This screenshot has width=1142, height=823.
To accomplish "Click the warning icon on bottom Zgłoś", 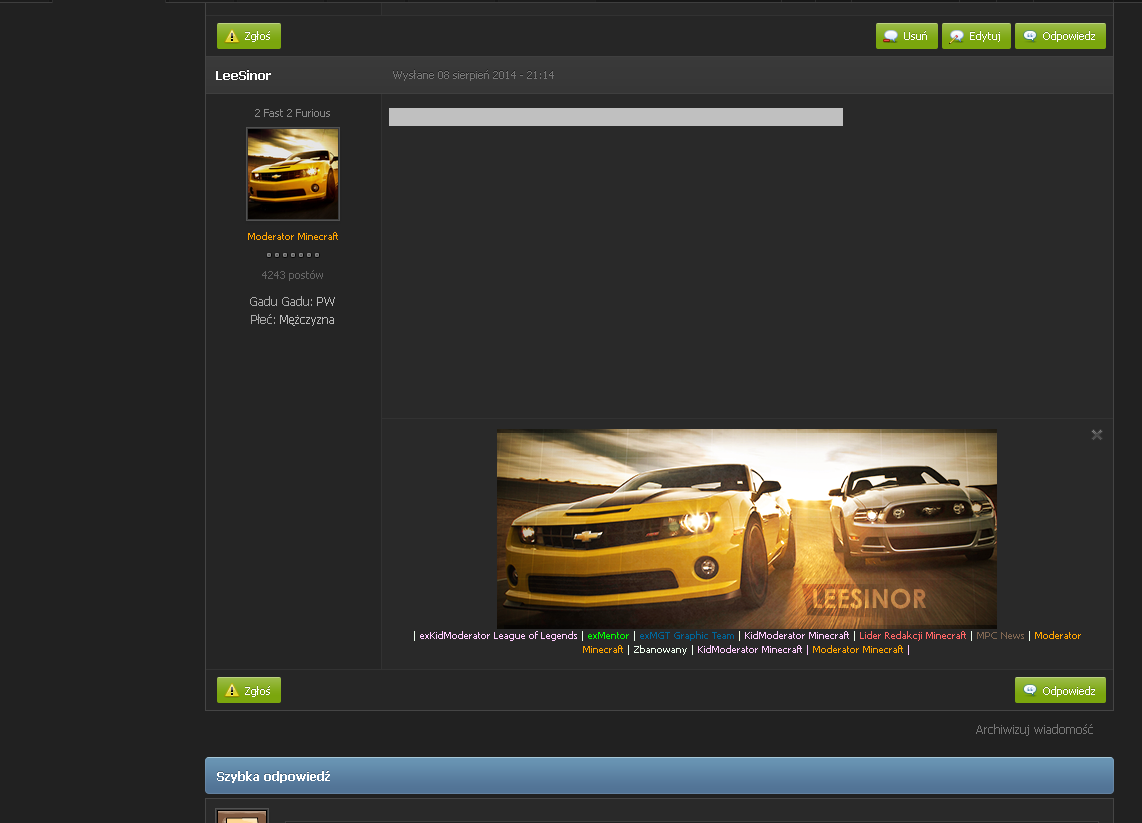I will [232, 690].
